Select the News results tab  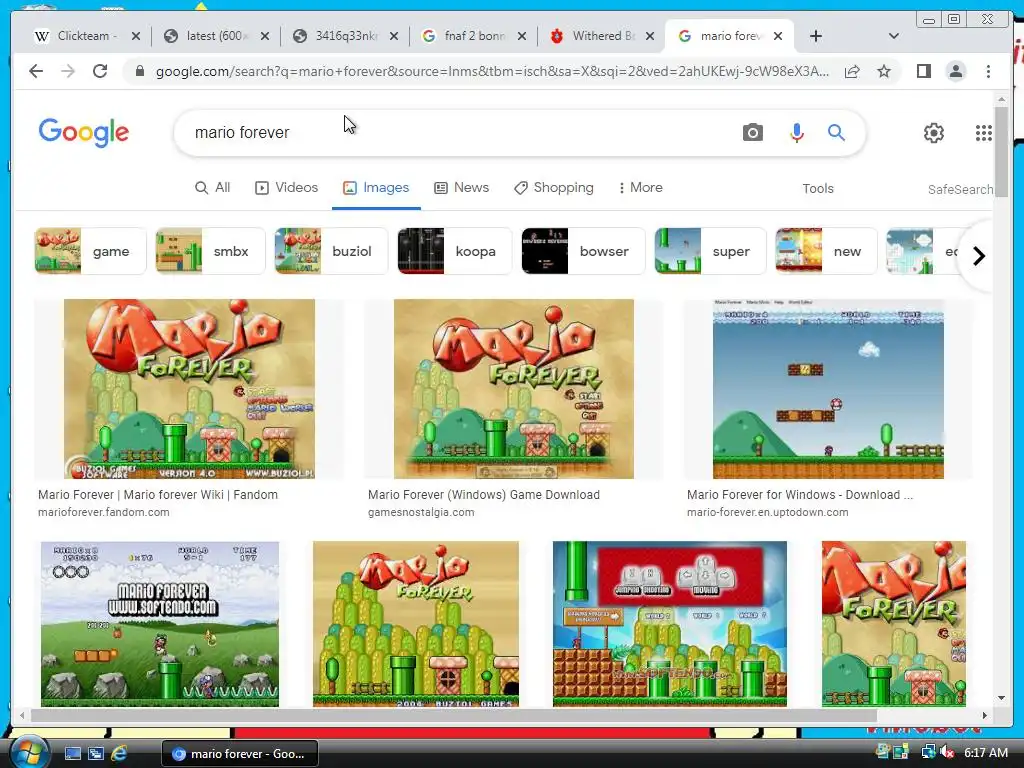[462, 188]
